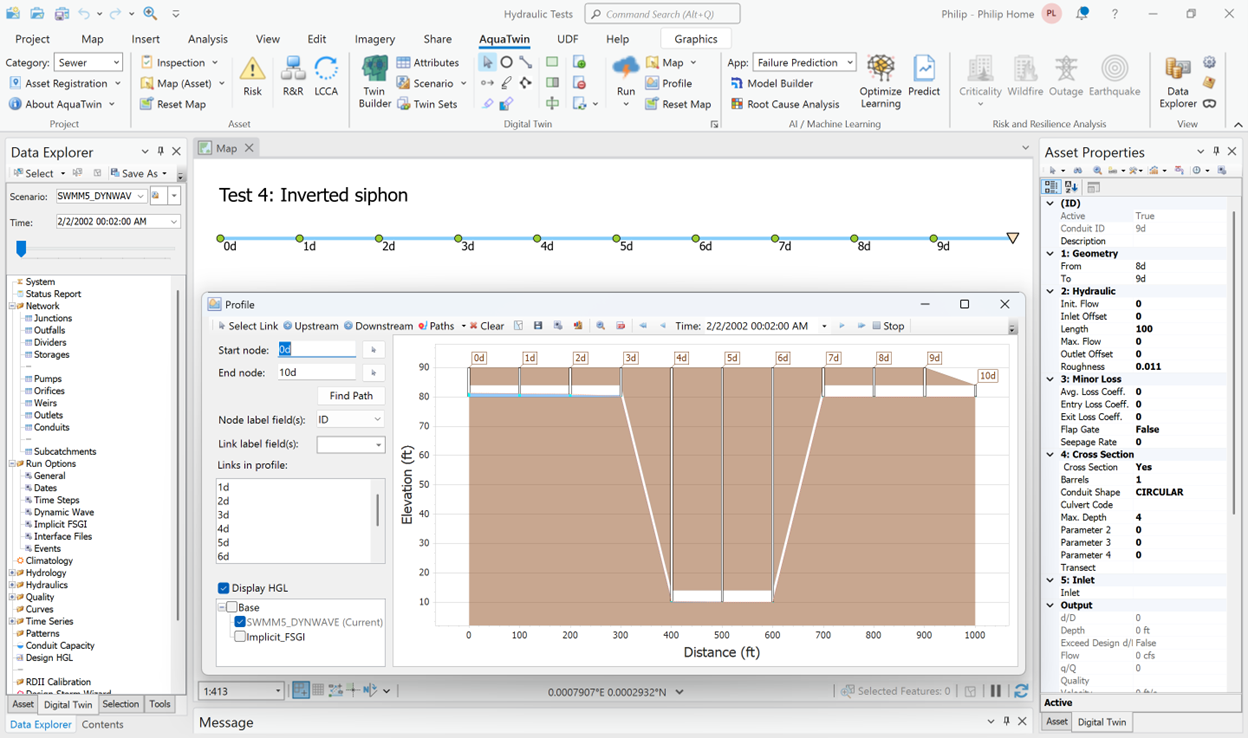Click the End node input field
Screen dimensions: 1248x738
pos(316,373)
